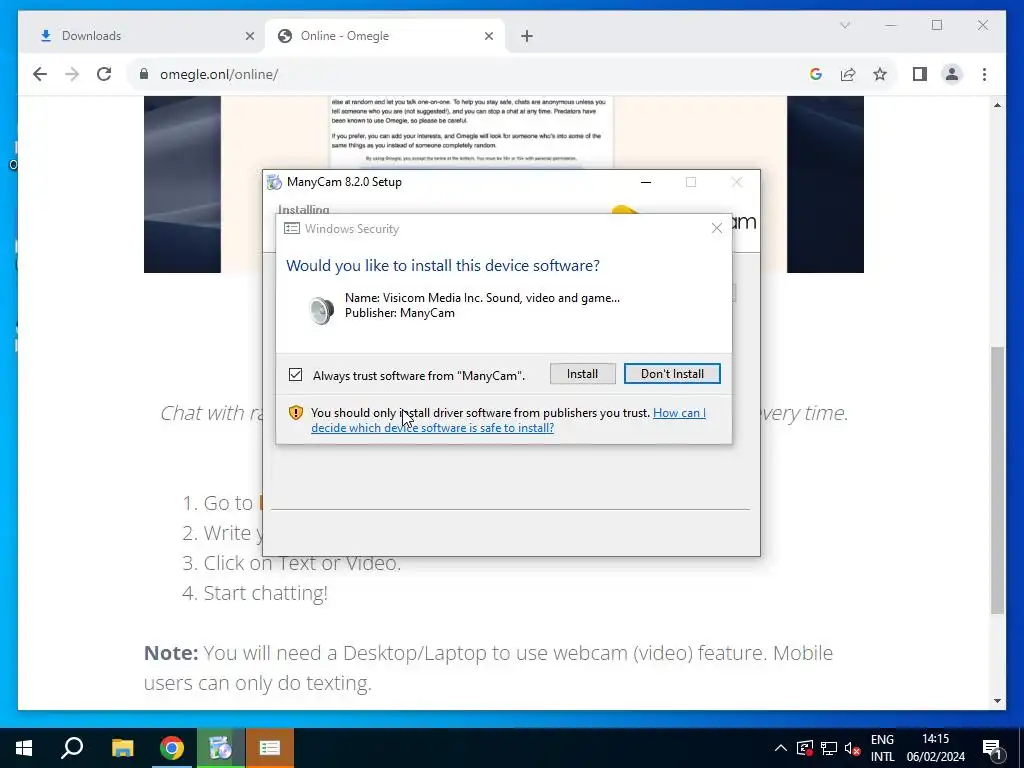The height and width of the screenshot is (768, 1024).
Task: Go back to the previous page
Action: pyautogui.click(x=40, y=74)
